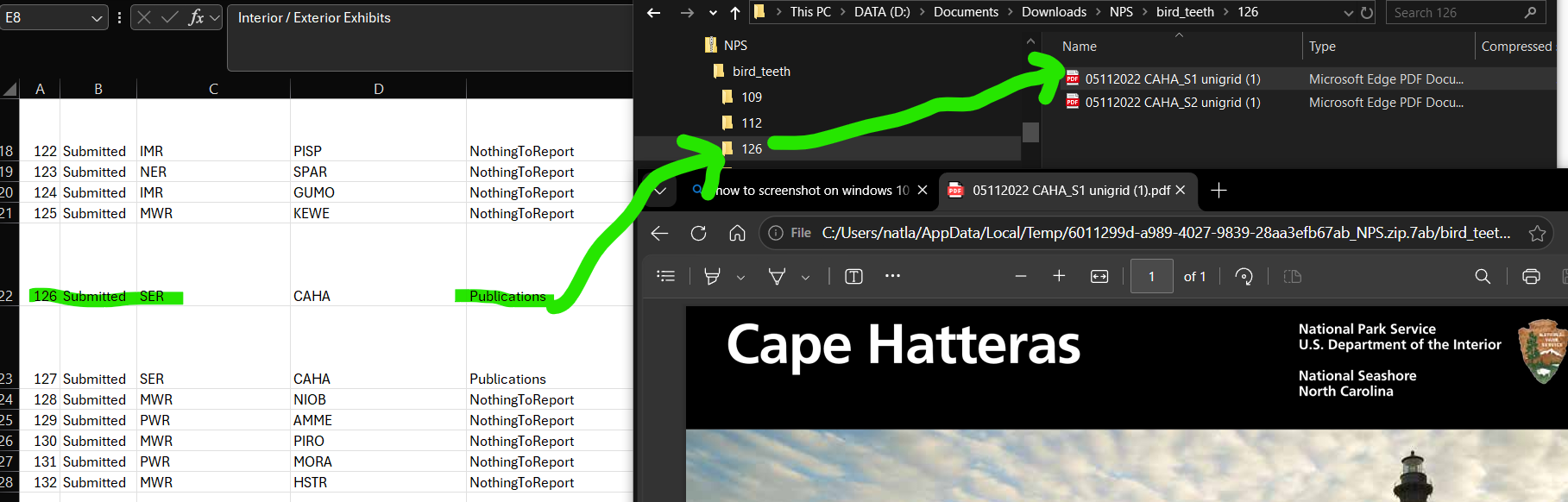This screenshot has height=502, width=1568.
Task: Close the 'how to screenshot' Edge tab
Action: pos(923,190)
